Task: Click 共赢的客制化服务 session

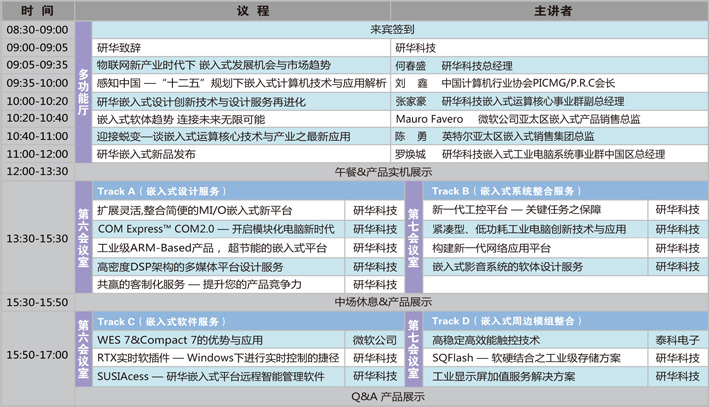Action: click(x=218, y=284)
